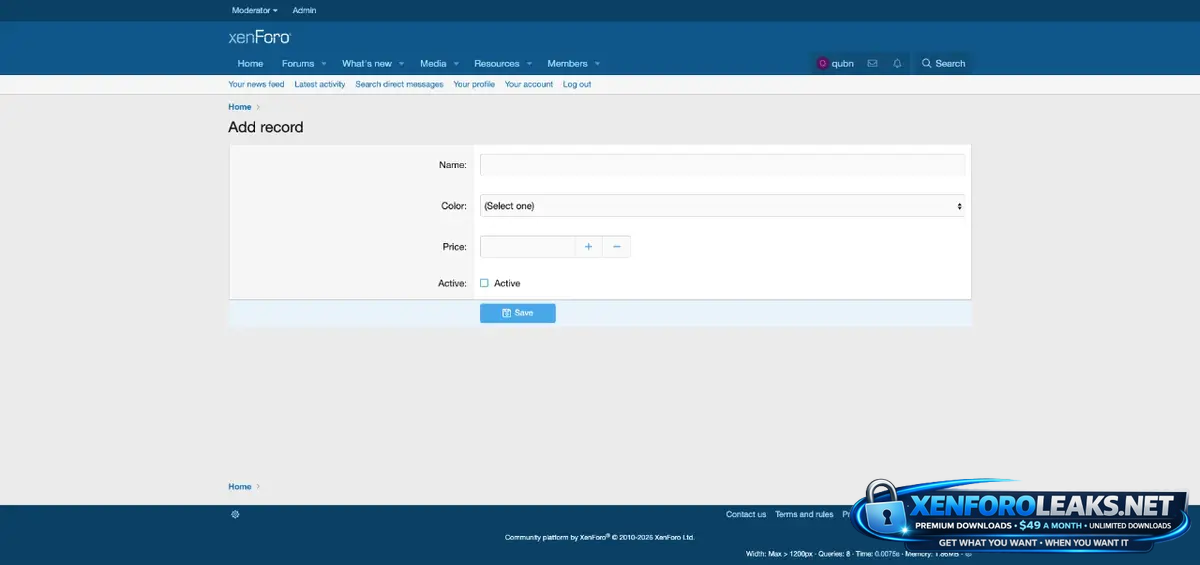Enable the Active checkbox
The image size is (1200, 565).
(x=484, y=283)
